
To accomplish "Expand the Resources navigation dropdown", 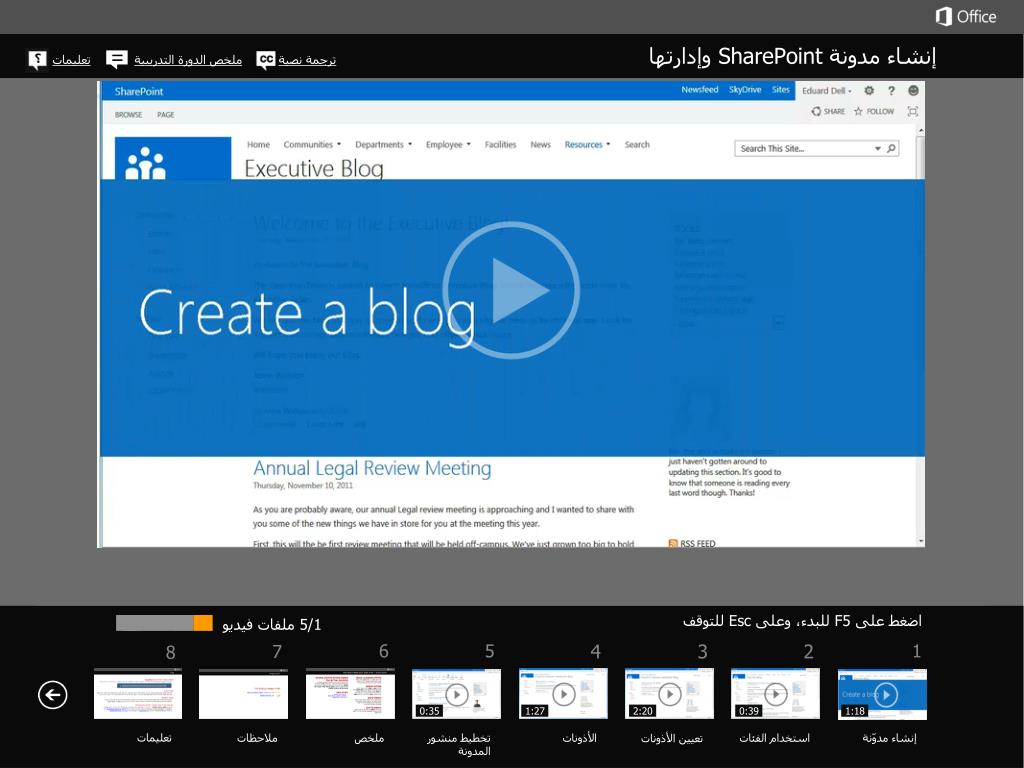I will 587,144.
